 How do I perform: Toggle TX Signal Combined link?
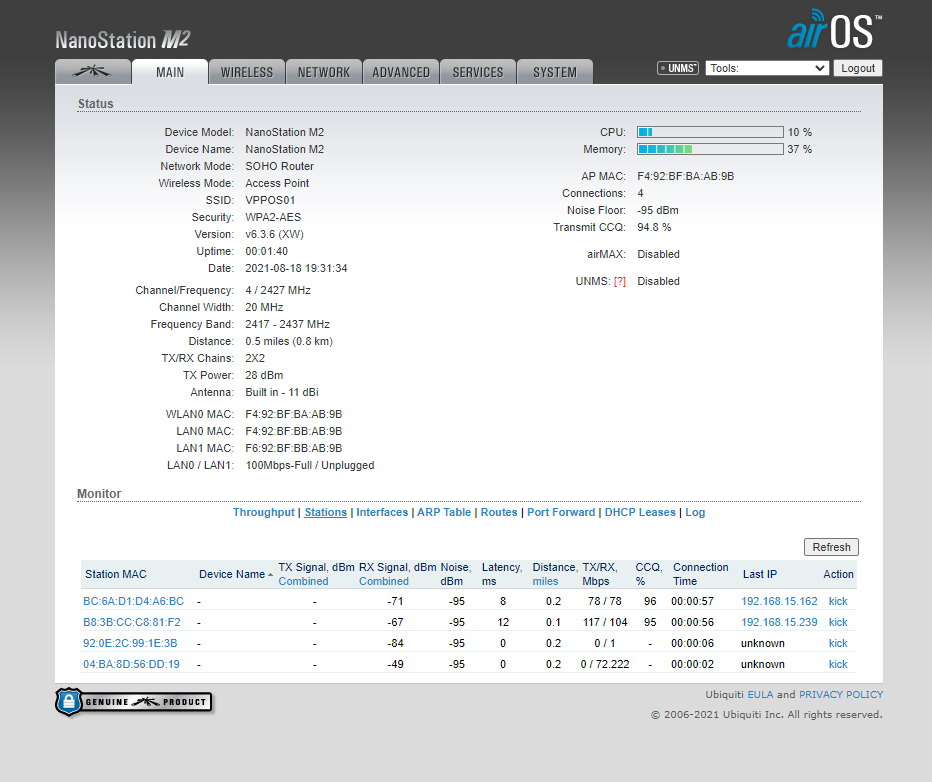(303, 581)
